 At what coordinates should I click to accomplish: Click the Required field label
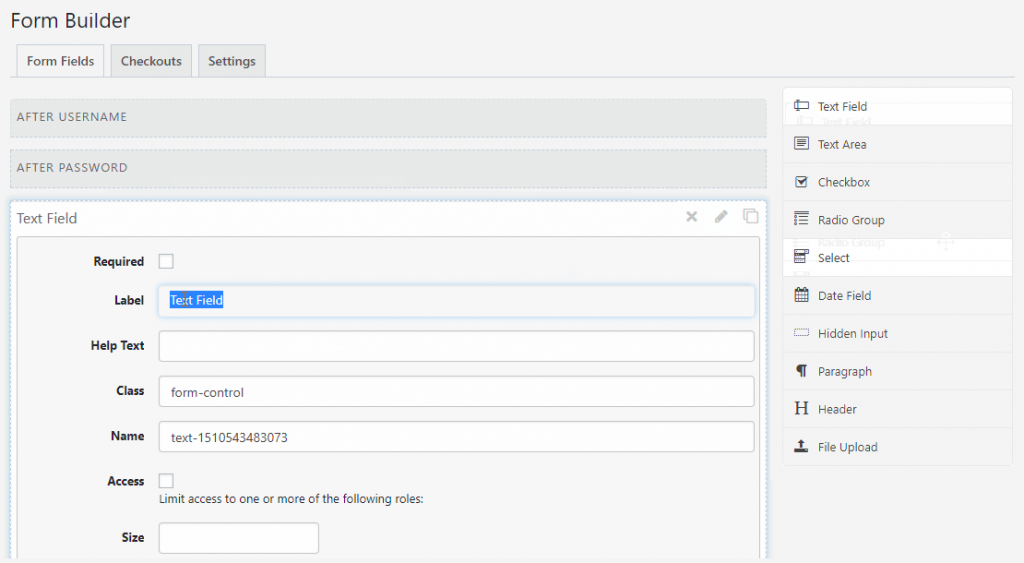118,261
